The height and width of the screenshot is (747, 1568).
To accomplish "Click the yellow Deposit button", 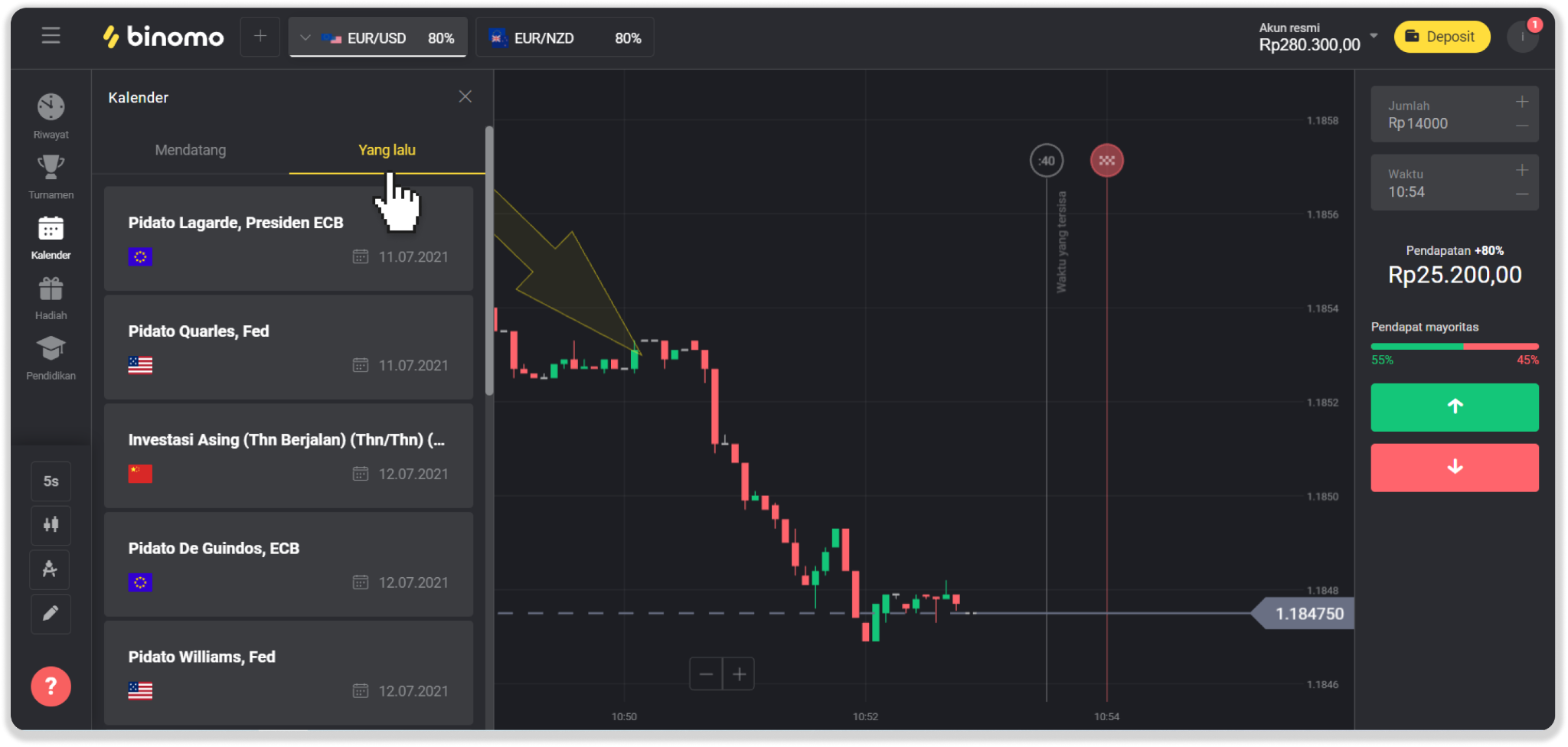I will coord(1442,37).
